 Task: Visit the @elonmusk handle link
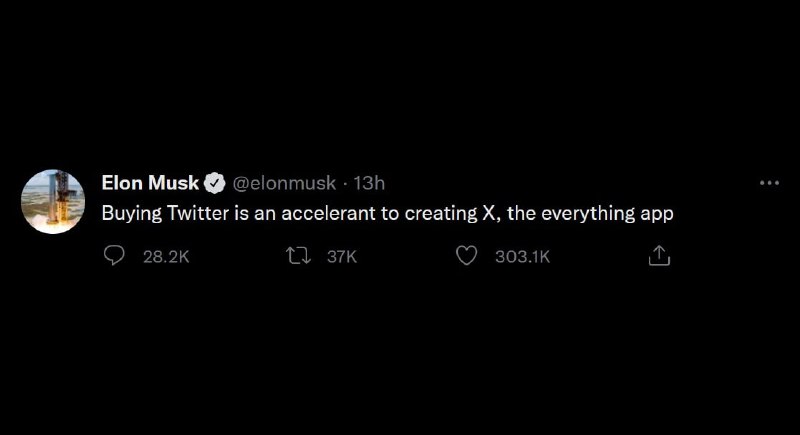(x=284, y=183)
